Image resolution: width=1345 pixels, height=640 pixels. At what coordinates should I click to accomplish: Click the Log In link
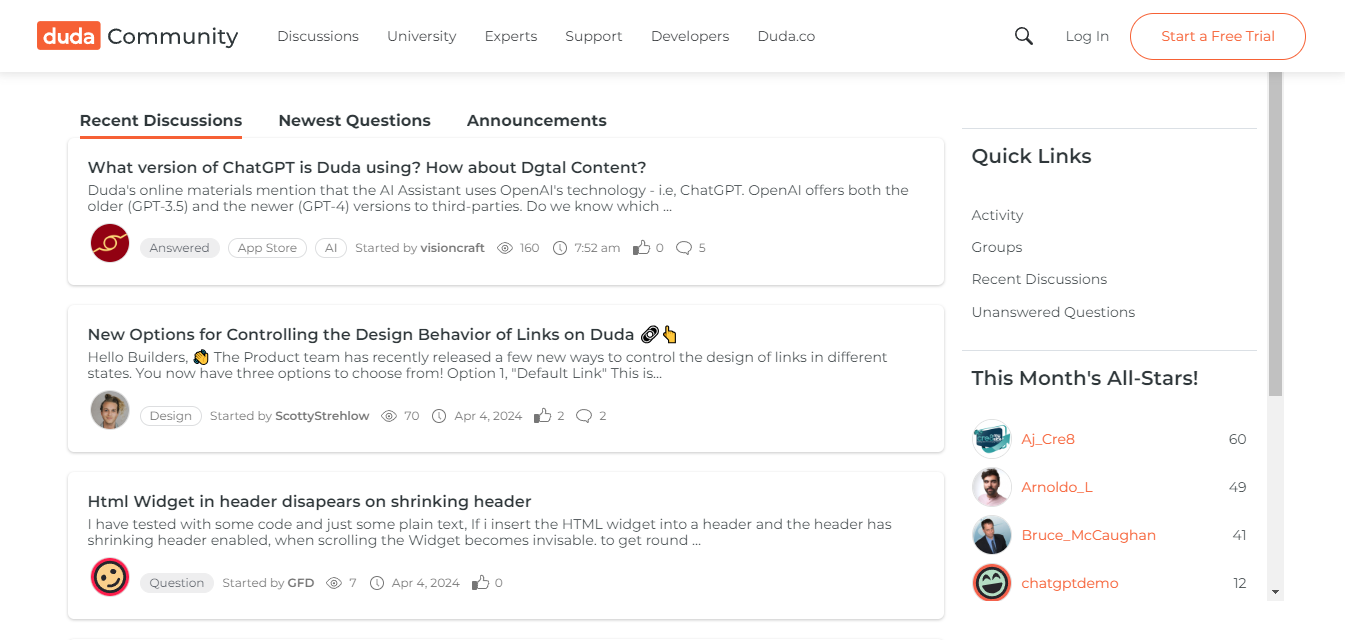click(1087, 36)
